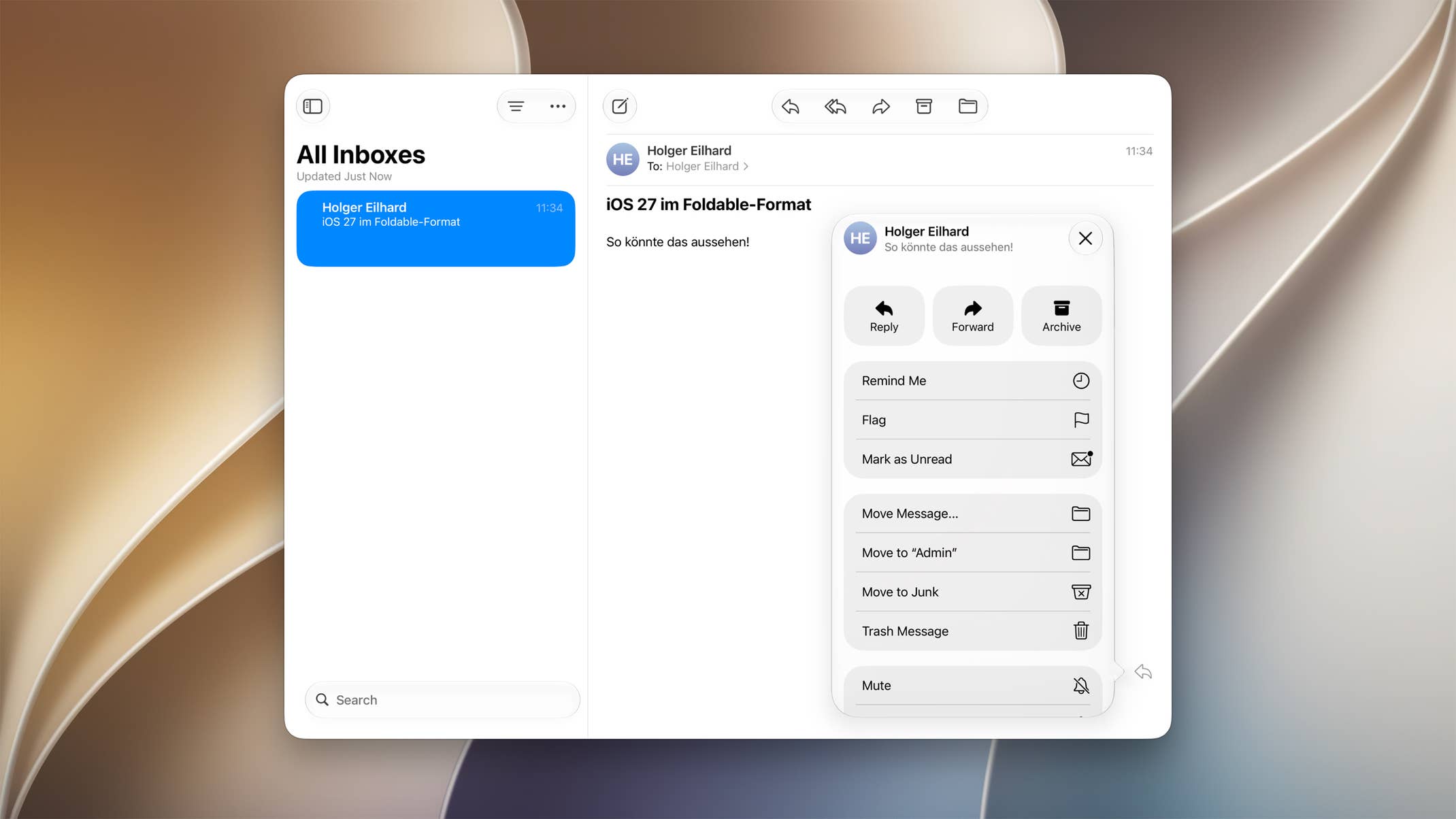Viewport: 1456px width, 819px height.
Task: Click the "So könnte das aussehen!" body text
Action: [678, 242]
